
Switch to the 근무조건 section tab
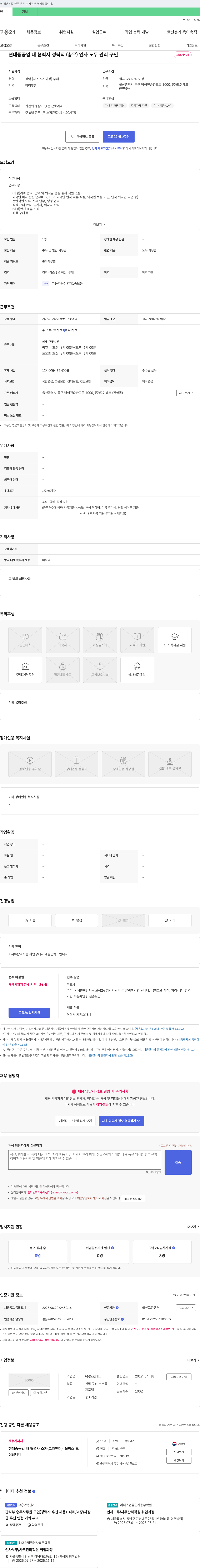pyautogui.click(x=43, y=46)
